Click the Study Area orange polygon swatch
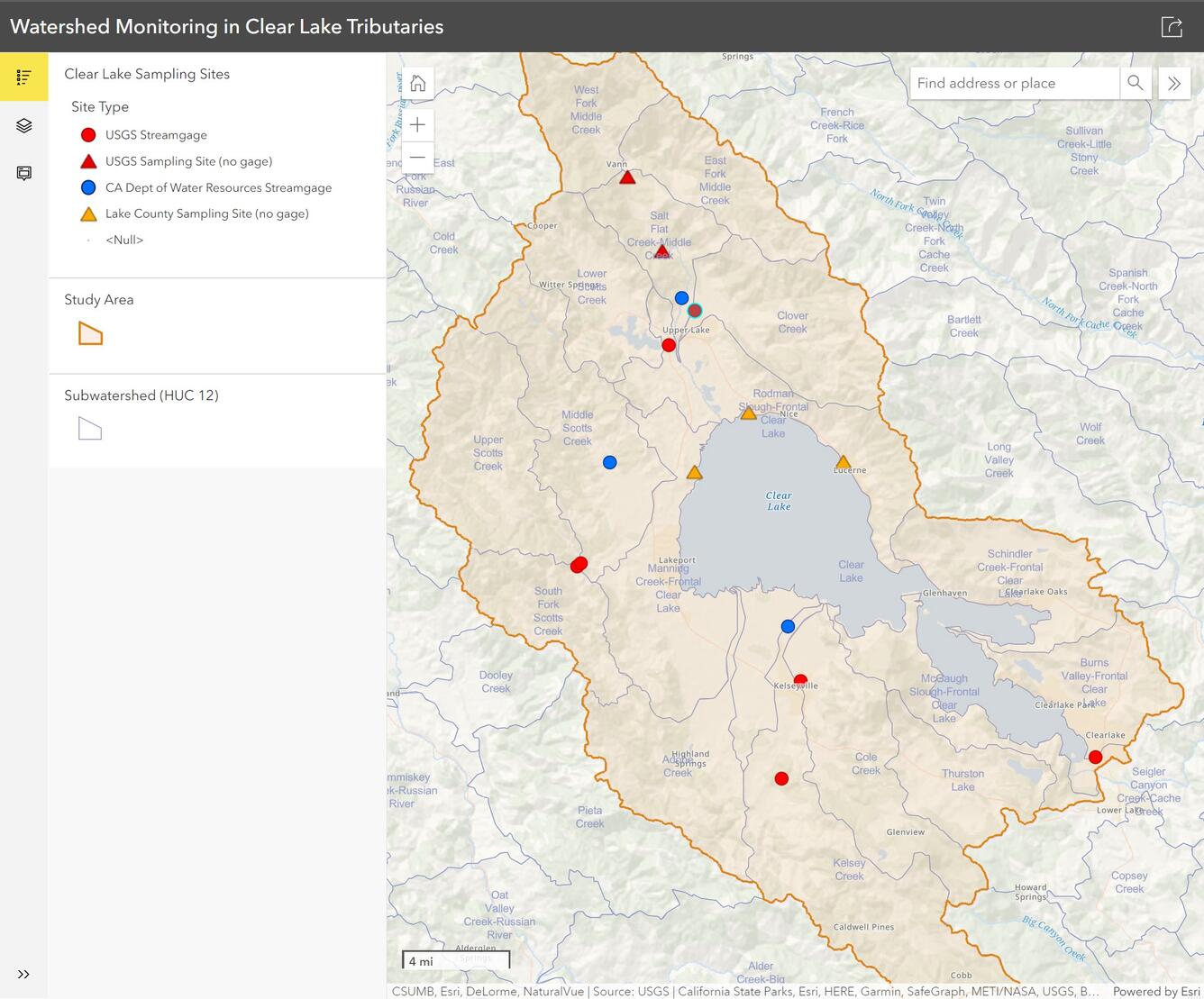 (x=90, y=332)
